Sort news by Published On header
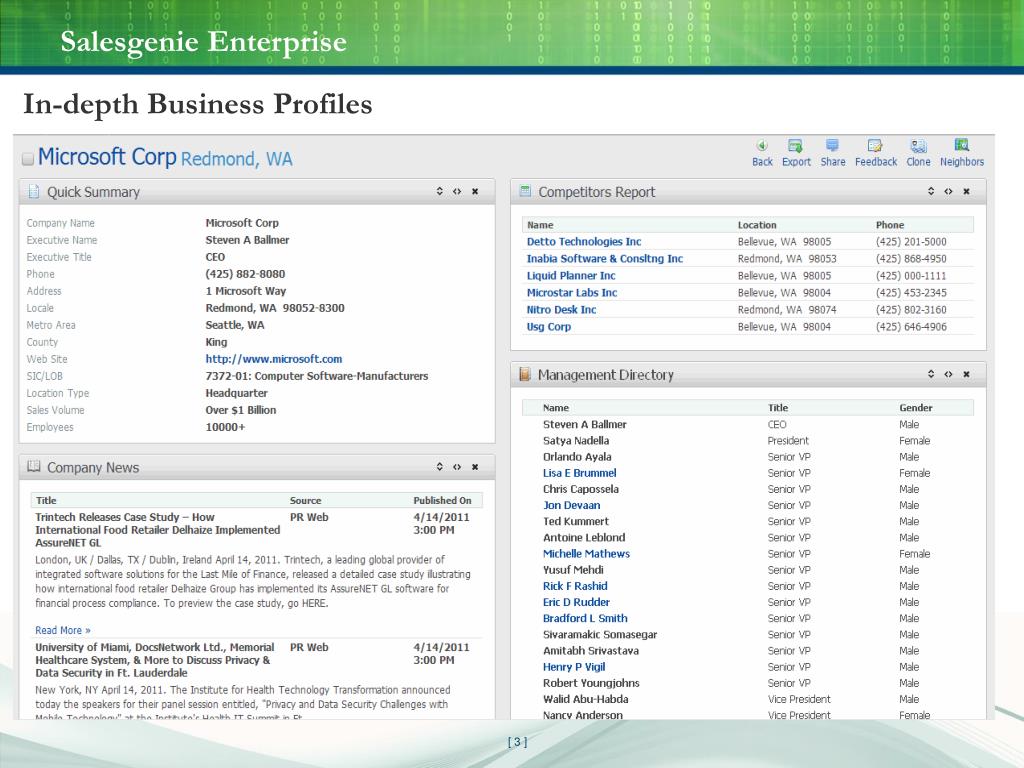 point(442,500)
